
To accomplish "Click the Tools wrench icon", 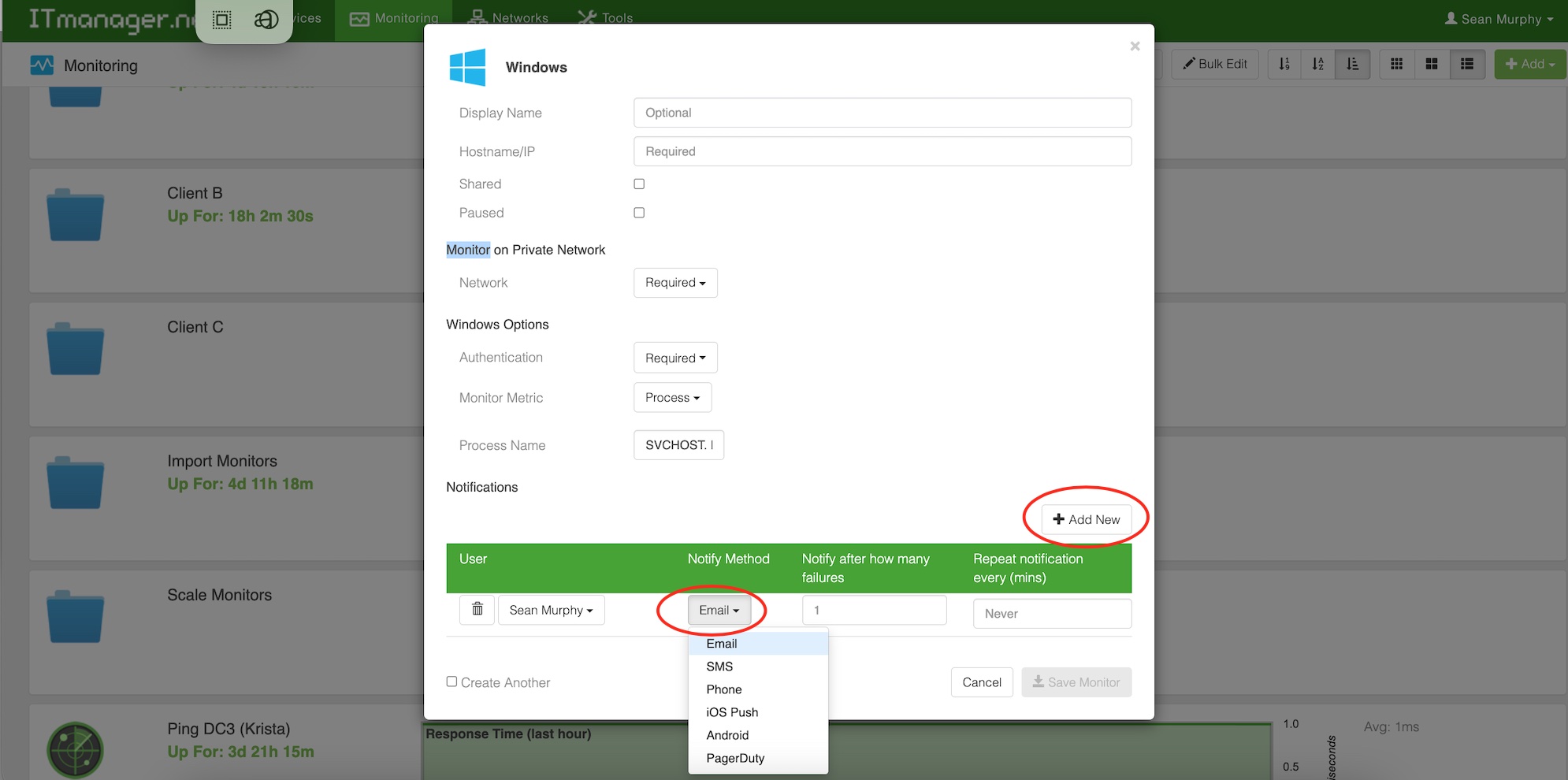I will pos(586,17).
